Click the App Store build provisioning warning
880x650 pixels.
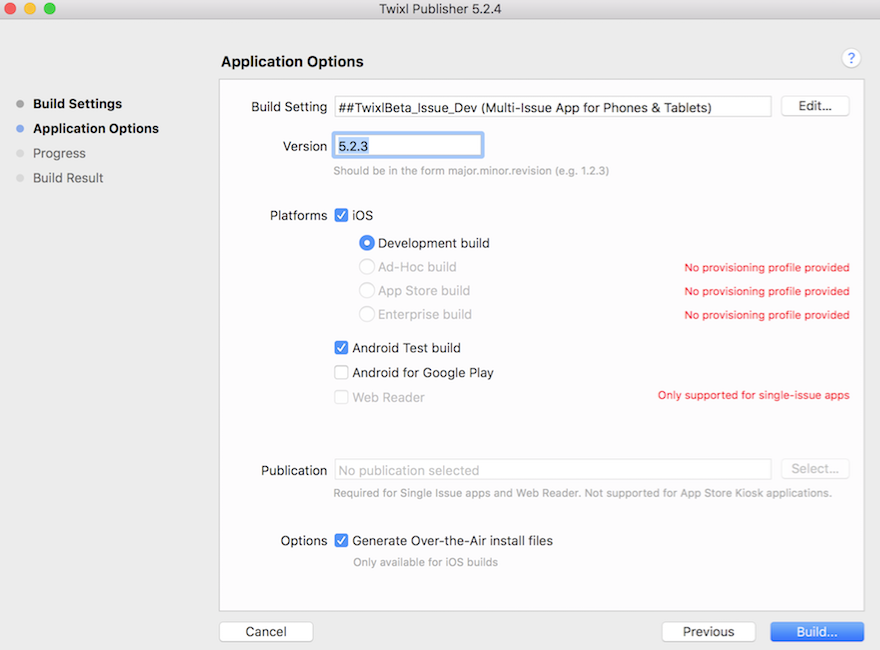coord(767,291)
